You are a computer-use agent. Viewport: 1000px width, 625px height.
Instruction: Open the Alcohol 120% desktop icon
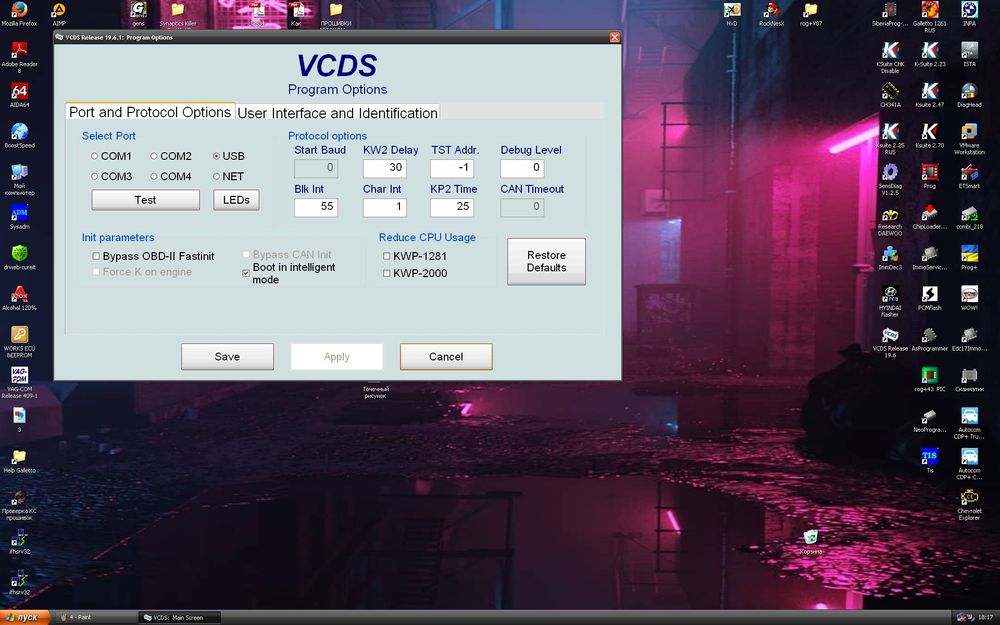coord(19,298)
